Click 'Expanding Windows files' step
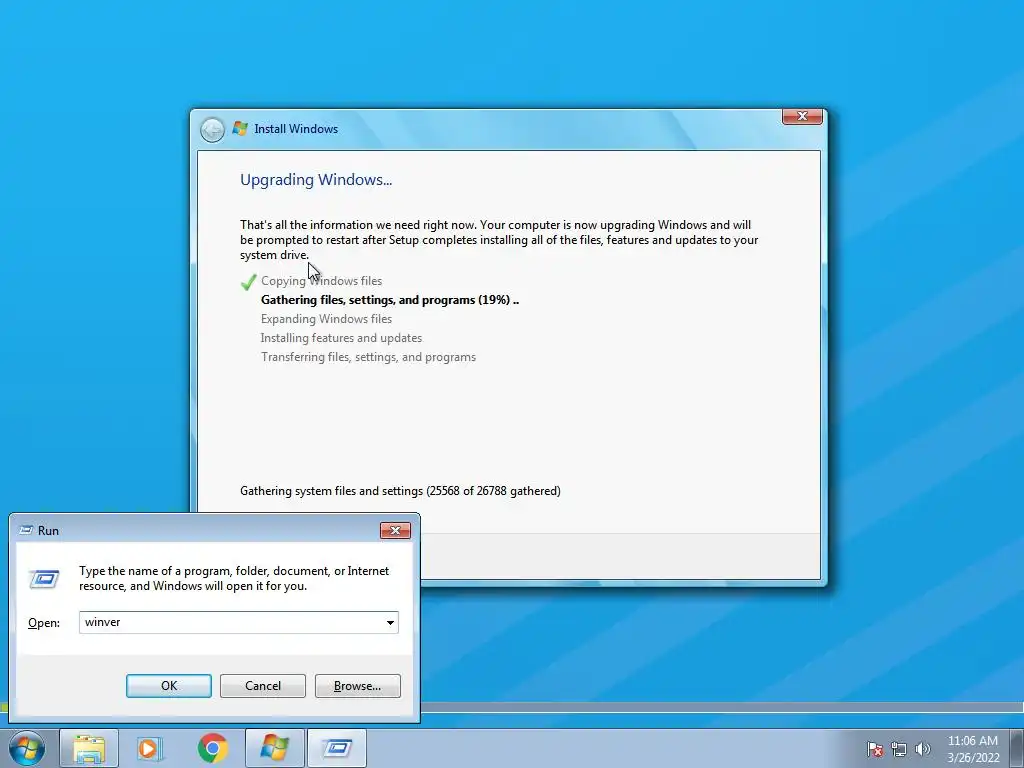The height and width of the screenshot is (768, 1024). [x=327, y=319]
